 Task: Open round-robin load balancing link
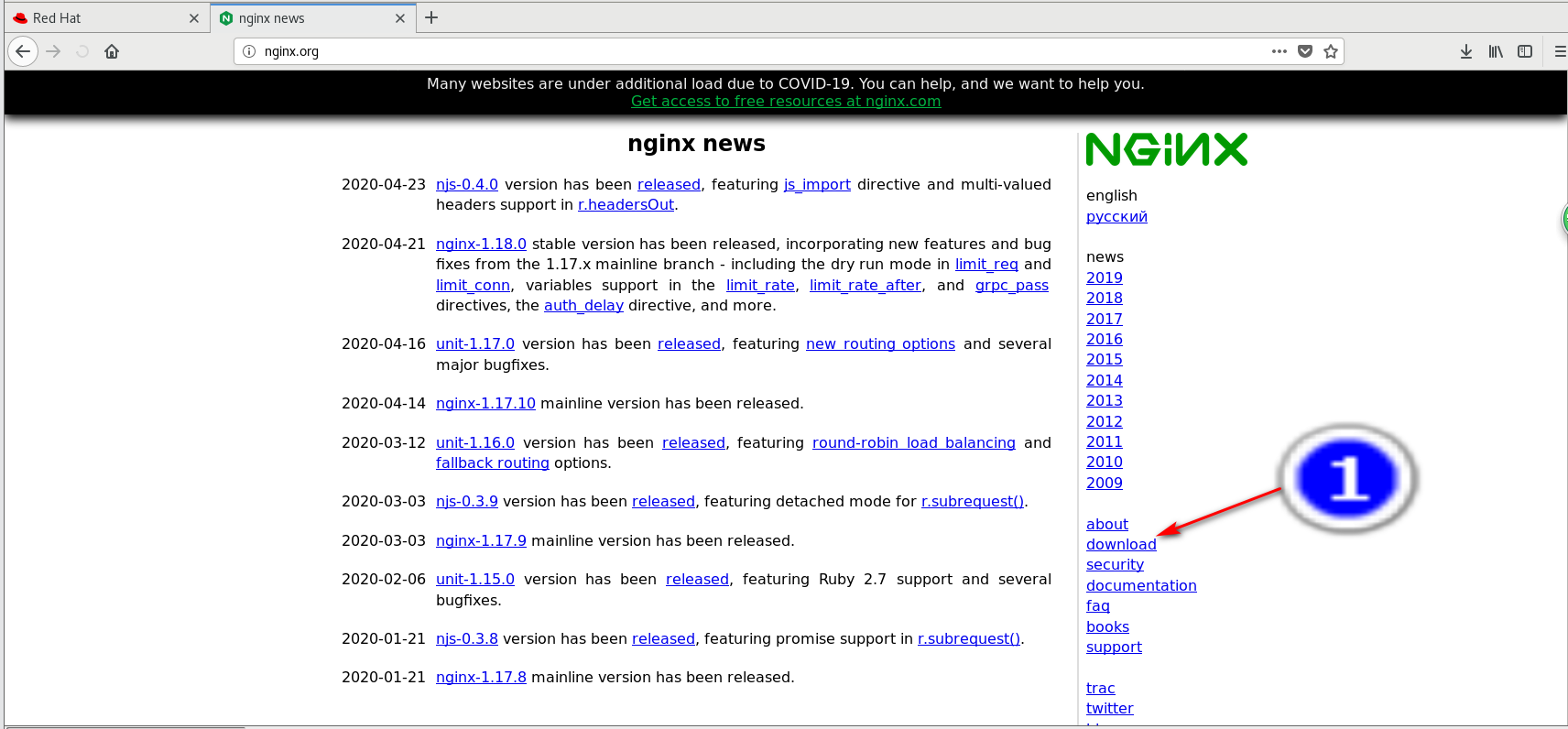[x=914, y=442]
